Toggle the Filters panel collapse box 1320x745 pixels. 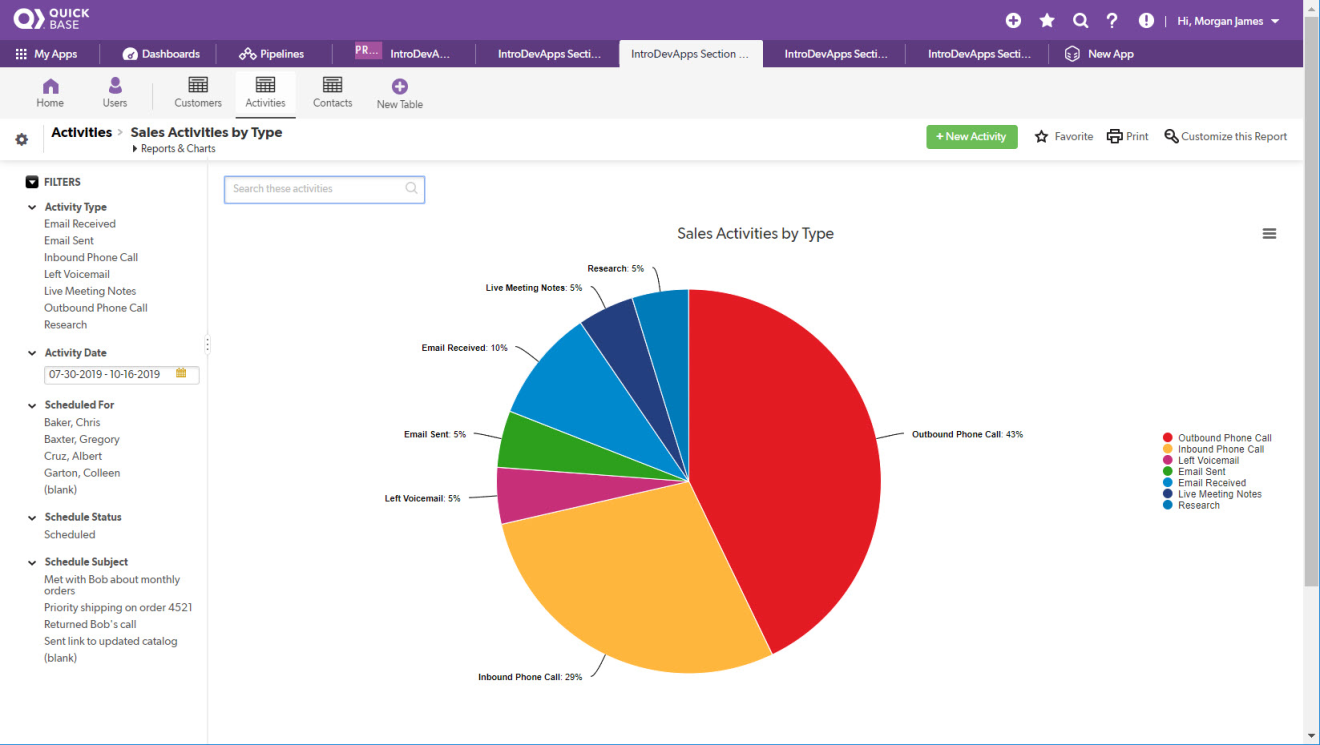32,182
